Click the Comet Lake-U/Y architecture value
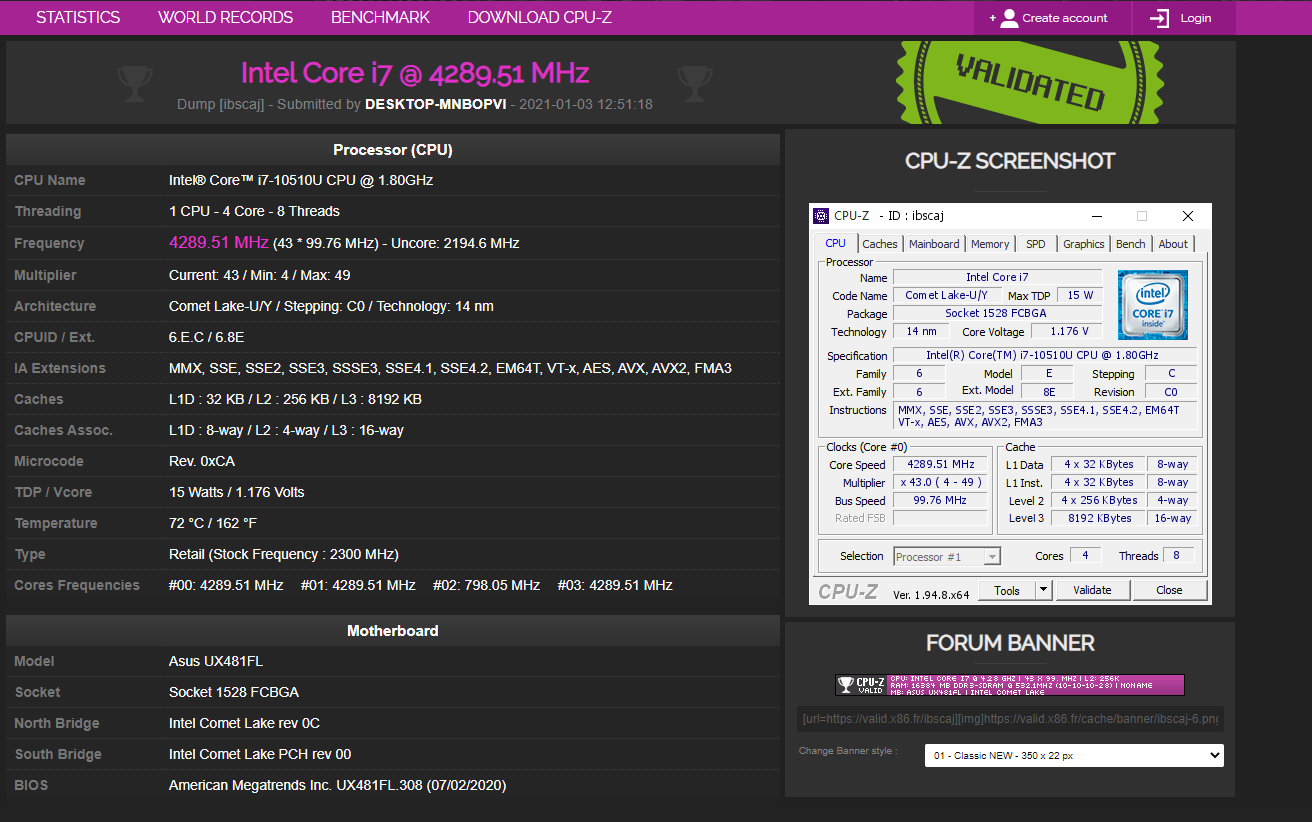 point(331,306)
